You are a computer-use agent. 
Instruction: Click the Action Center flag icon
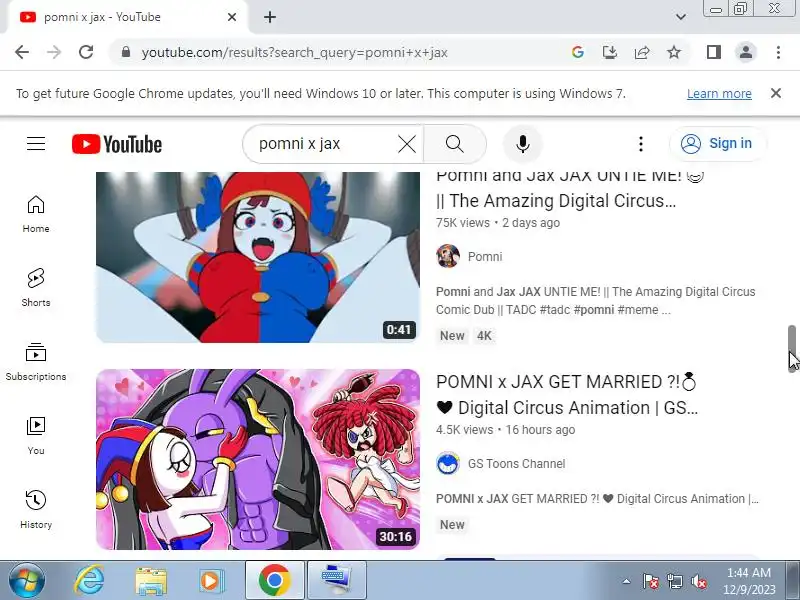(x=651, y=581)
